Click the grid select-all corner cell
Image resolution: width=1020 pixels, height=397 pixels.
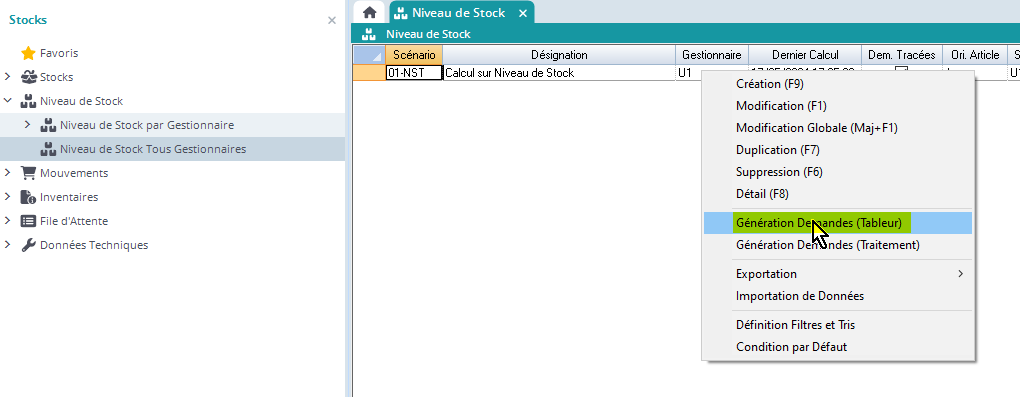[369, 55]
